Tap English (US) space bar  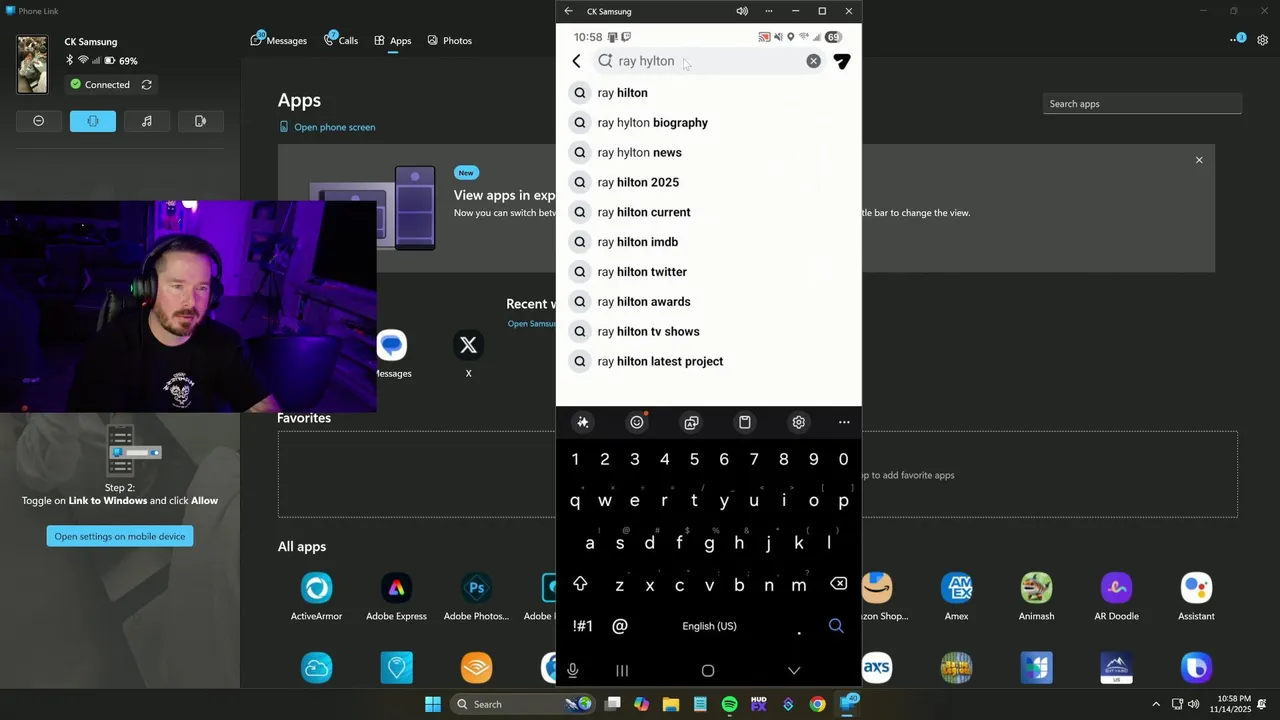(x=709, y=626)
